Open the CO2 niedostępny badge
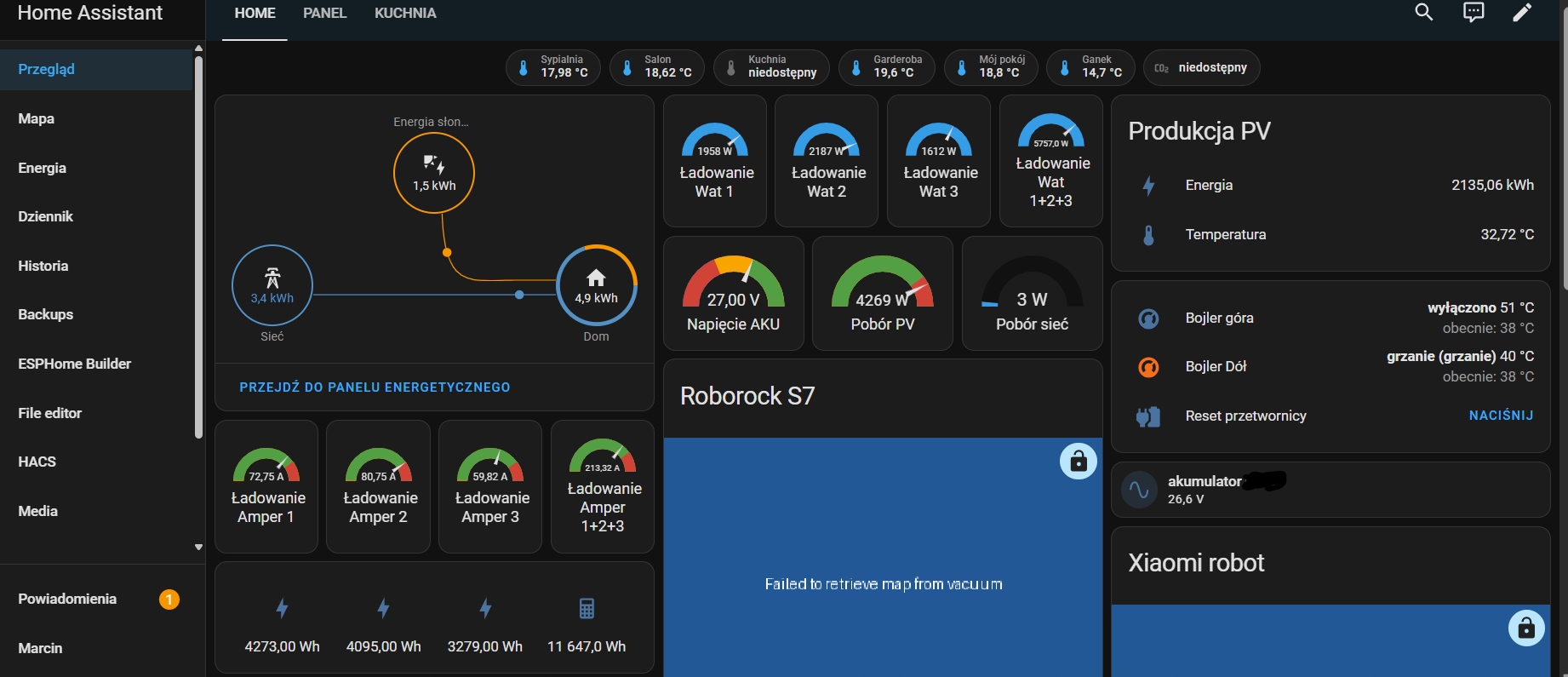 (1202, 67)
